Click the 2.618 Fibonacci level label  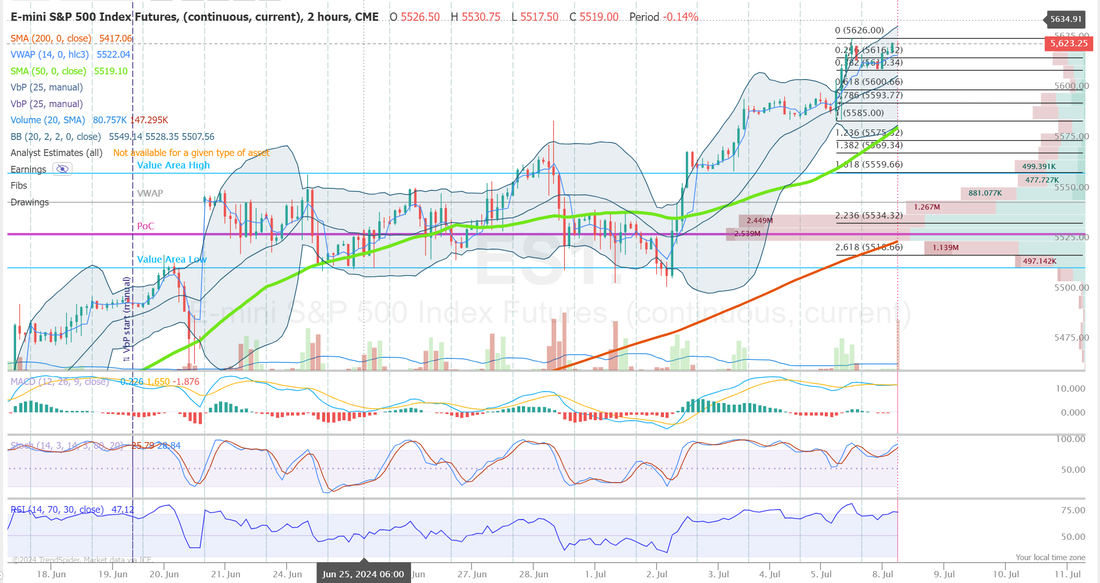coord(868,247)
